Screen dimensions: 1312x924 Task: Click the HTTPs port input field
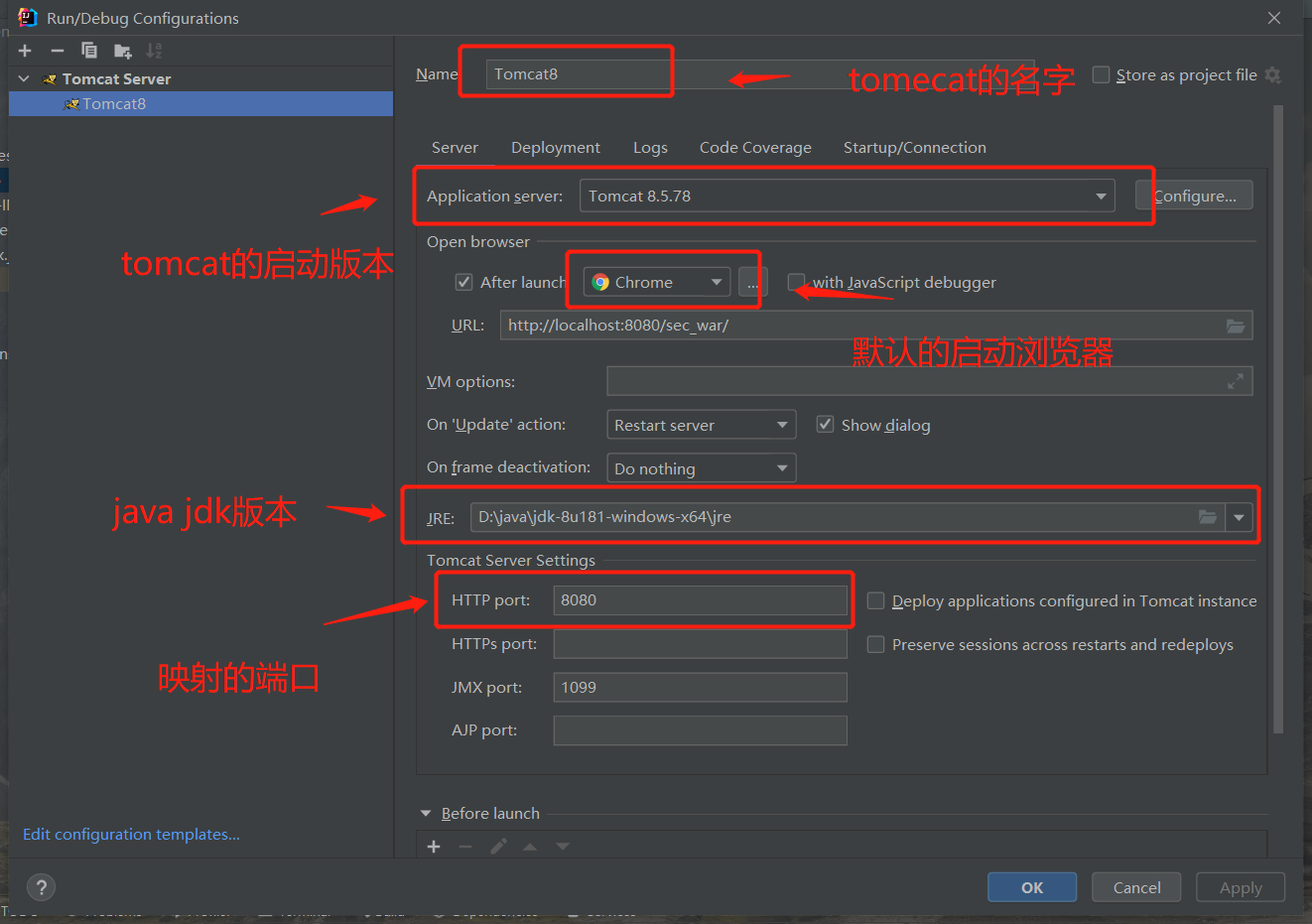coord(700,644)
